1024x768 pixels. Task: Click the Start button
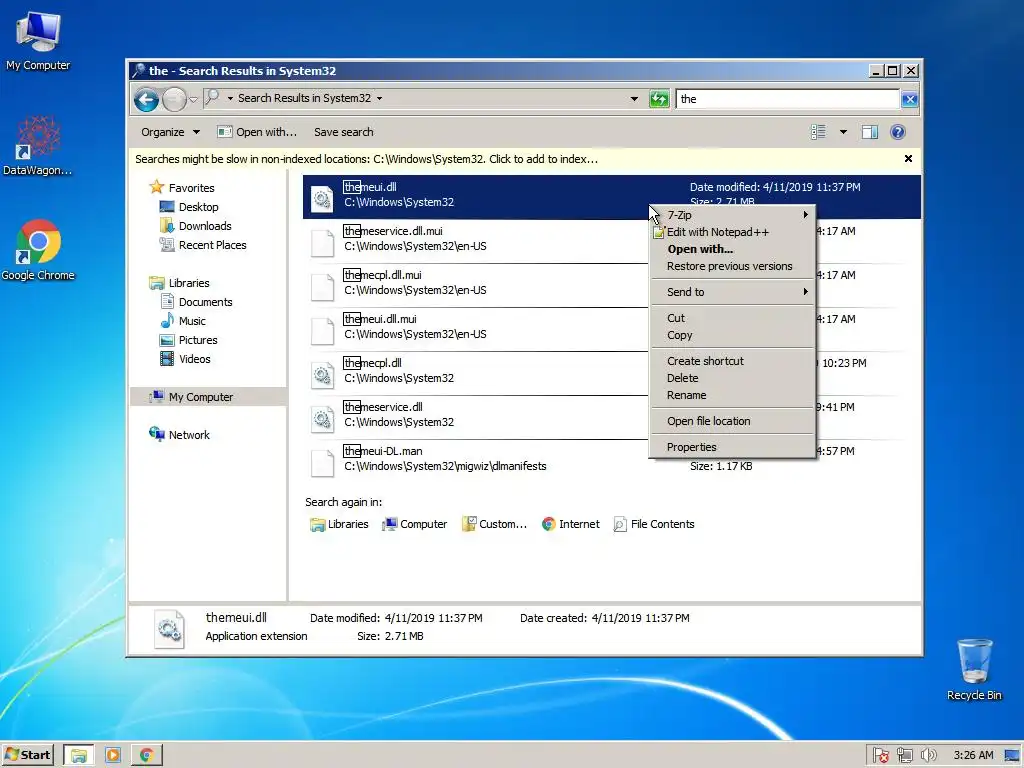(x=27, y=755)
